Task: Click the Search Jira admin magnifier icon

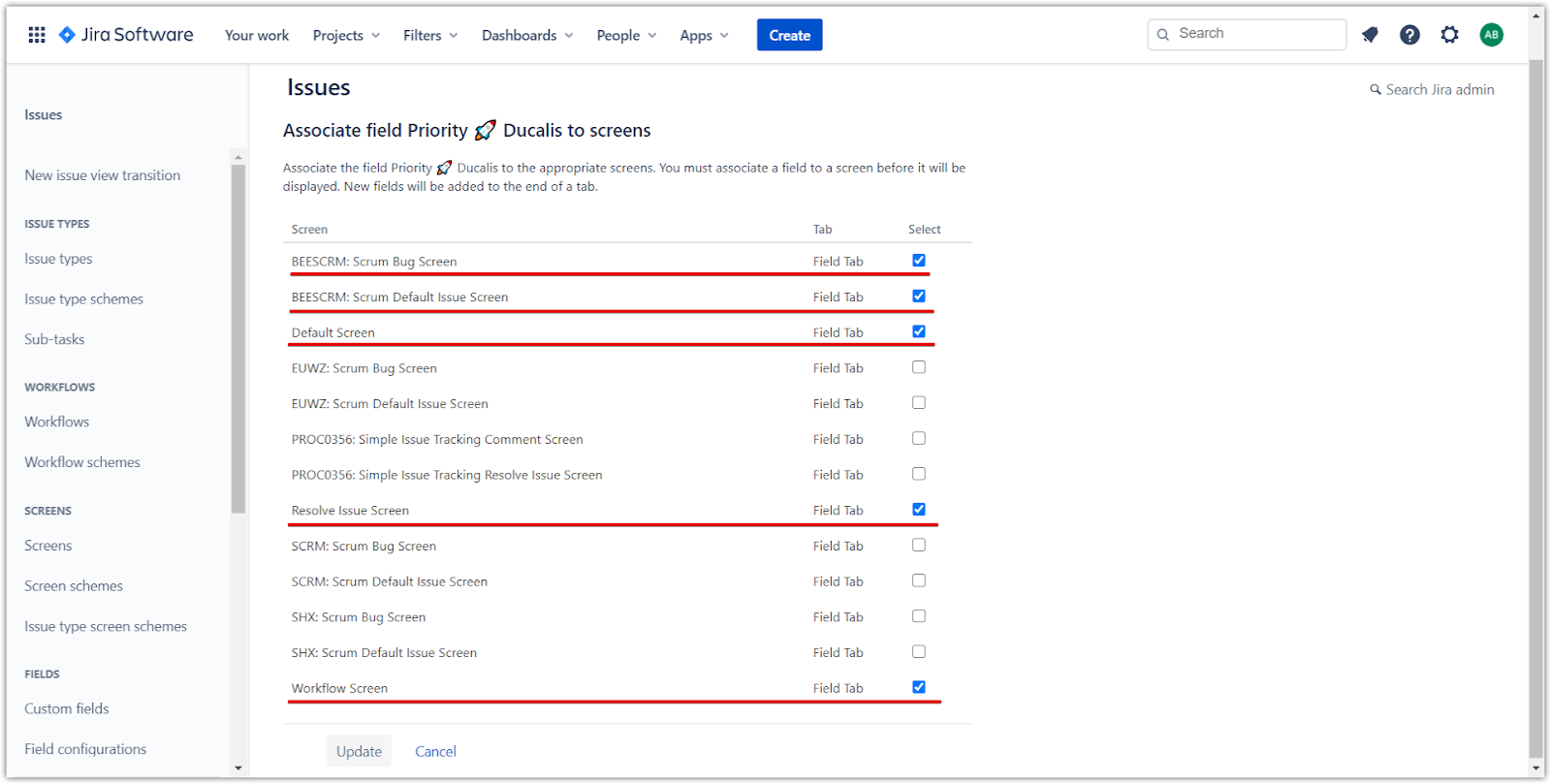Action: pos(1375,89)
